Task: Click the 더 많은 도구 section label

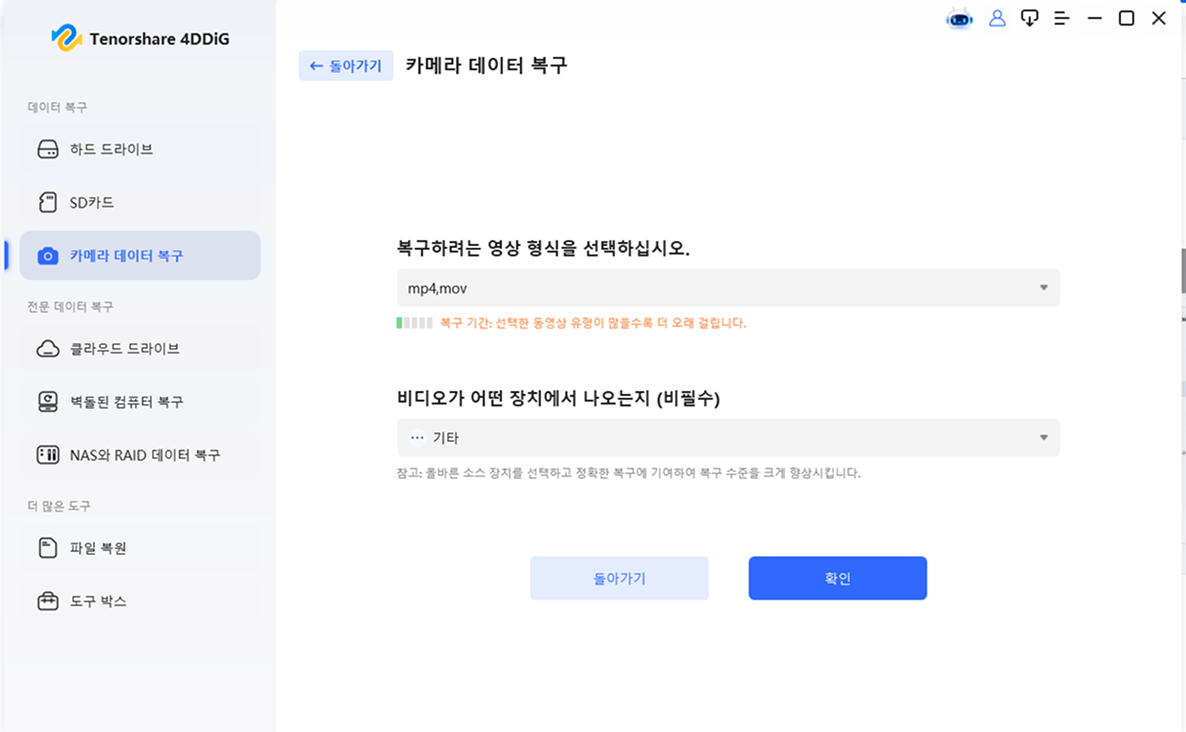Action: click(59, 506)
